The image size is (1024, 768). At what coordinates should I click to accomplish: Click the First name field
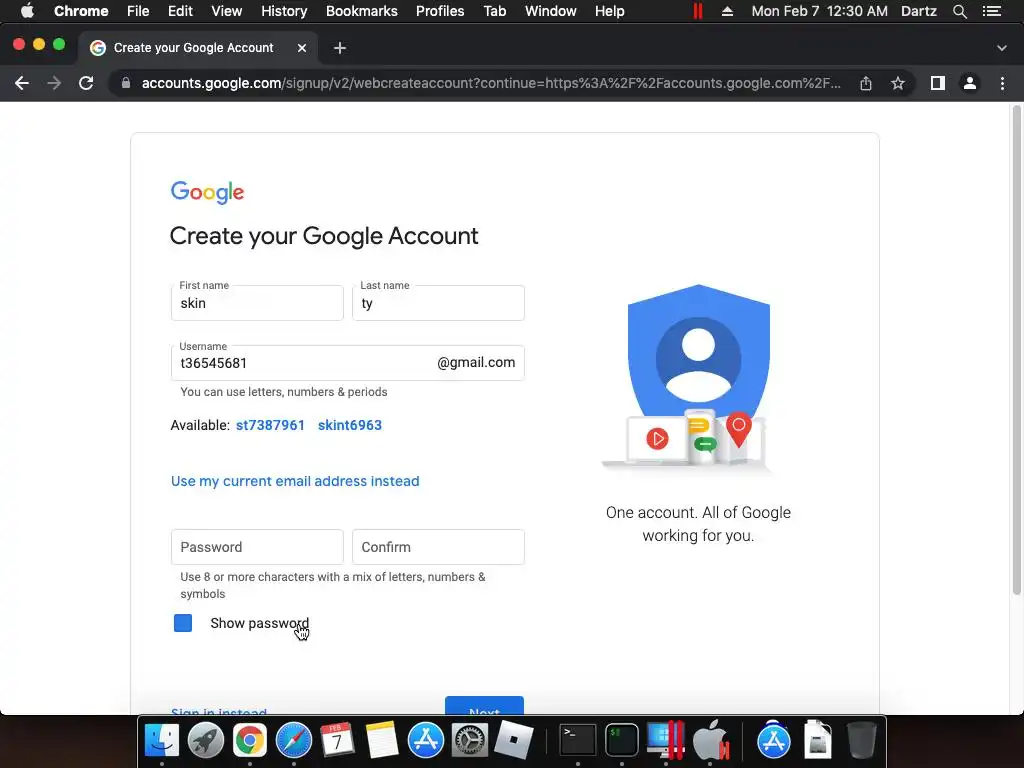click(257, 303)
